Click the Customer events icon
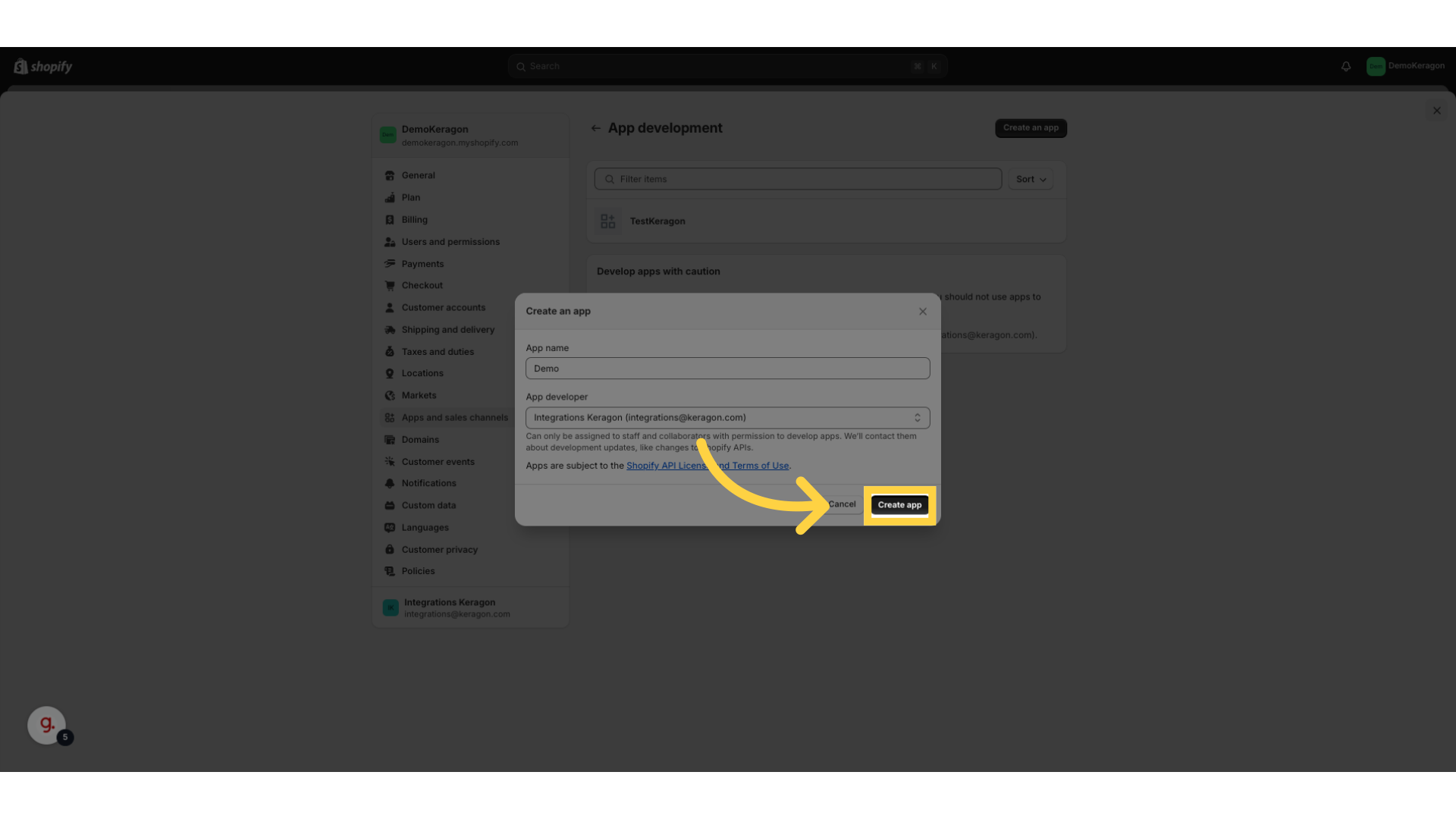1456x819 pixels. 390,462
